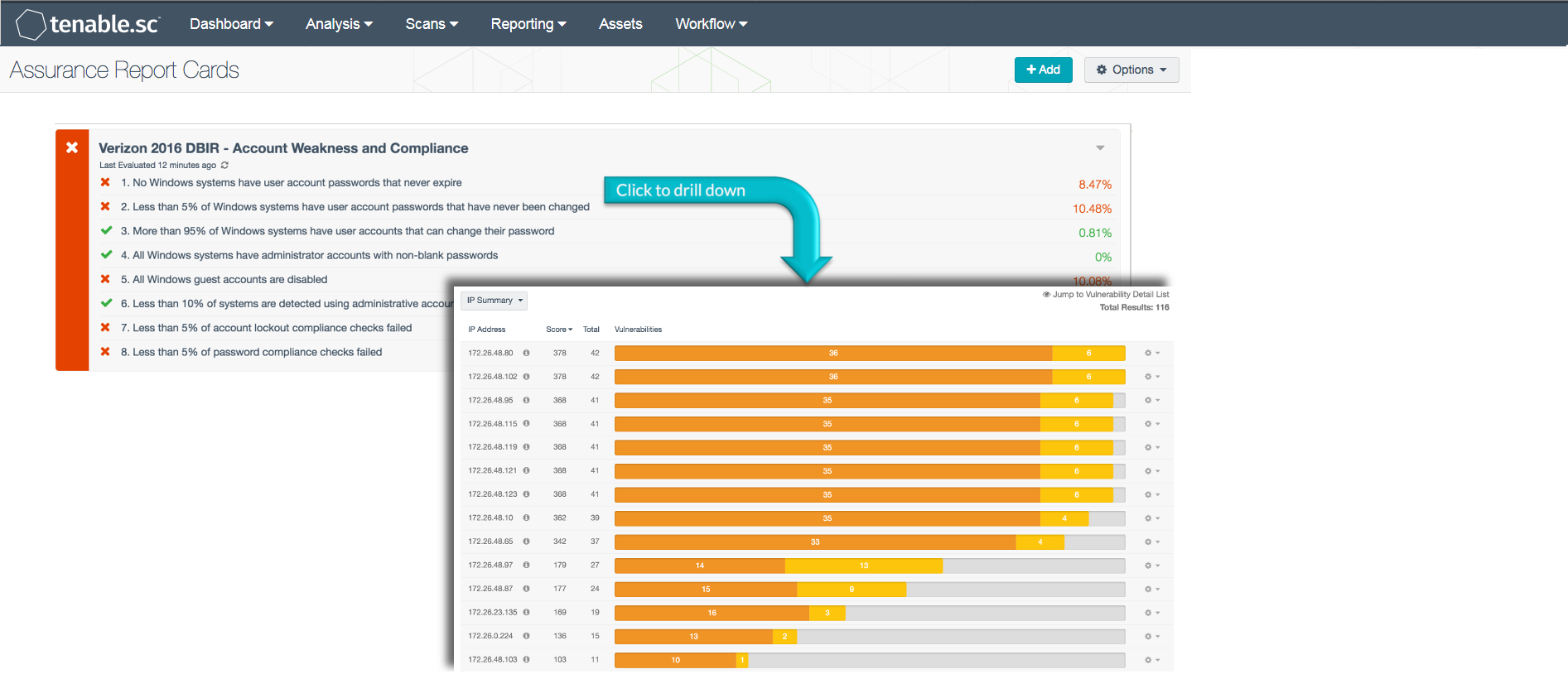This screenshot has width=1568, height=679.
Task: Click yellow bar segment 9 for 172.26.48.87
Action: (x=852, y=590)
